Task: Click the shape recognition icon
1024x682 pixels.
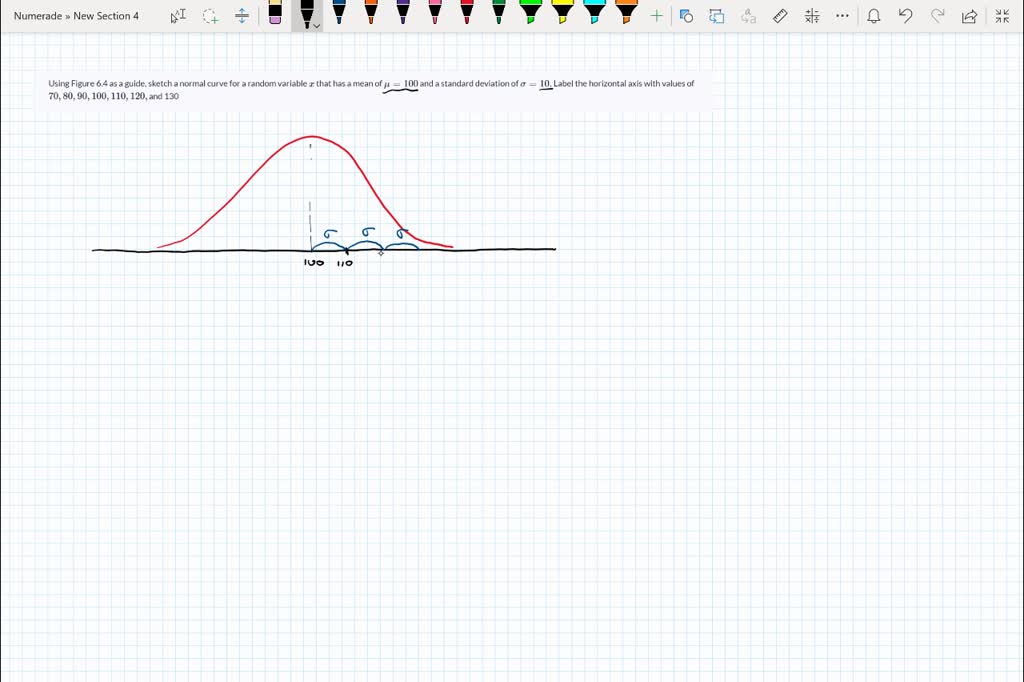Action: coord(686,16)
